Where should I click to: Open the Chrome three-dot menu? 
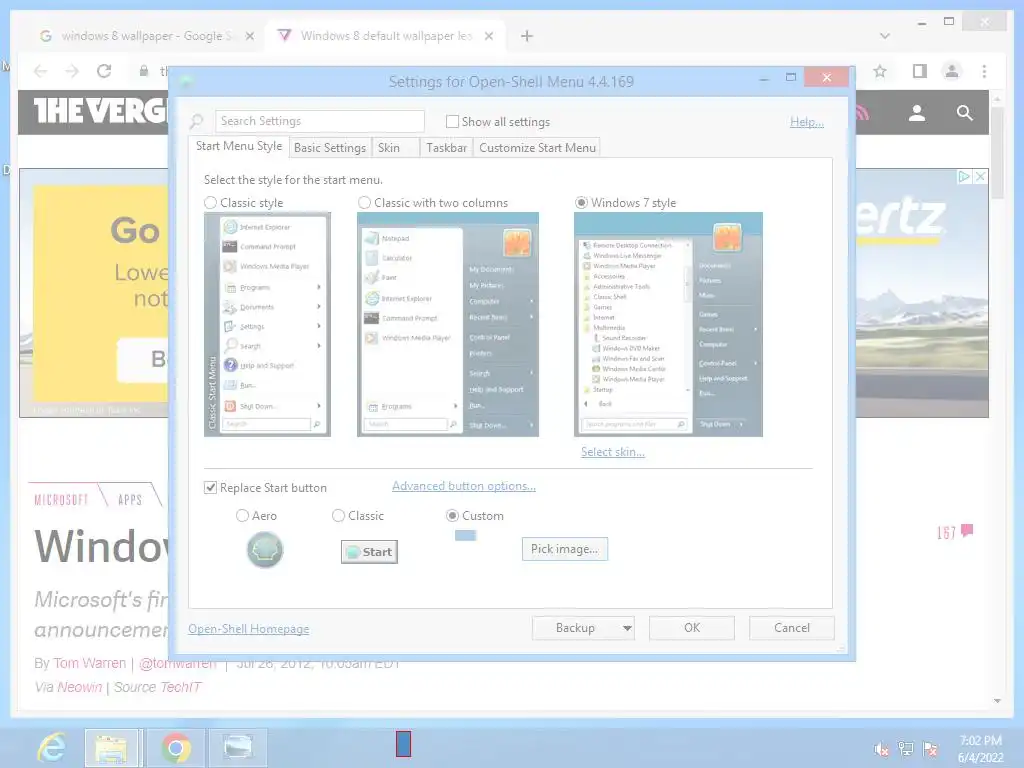click(984, 71)
